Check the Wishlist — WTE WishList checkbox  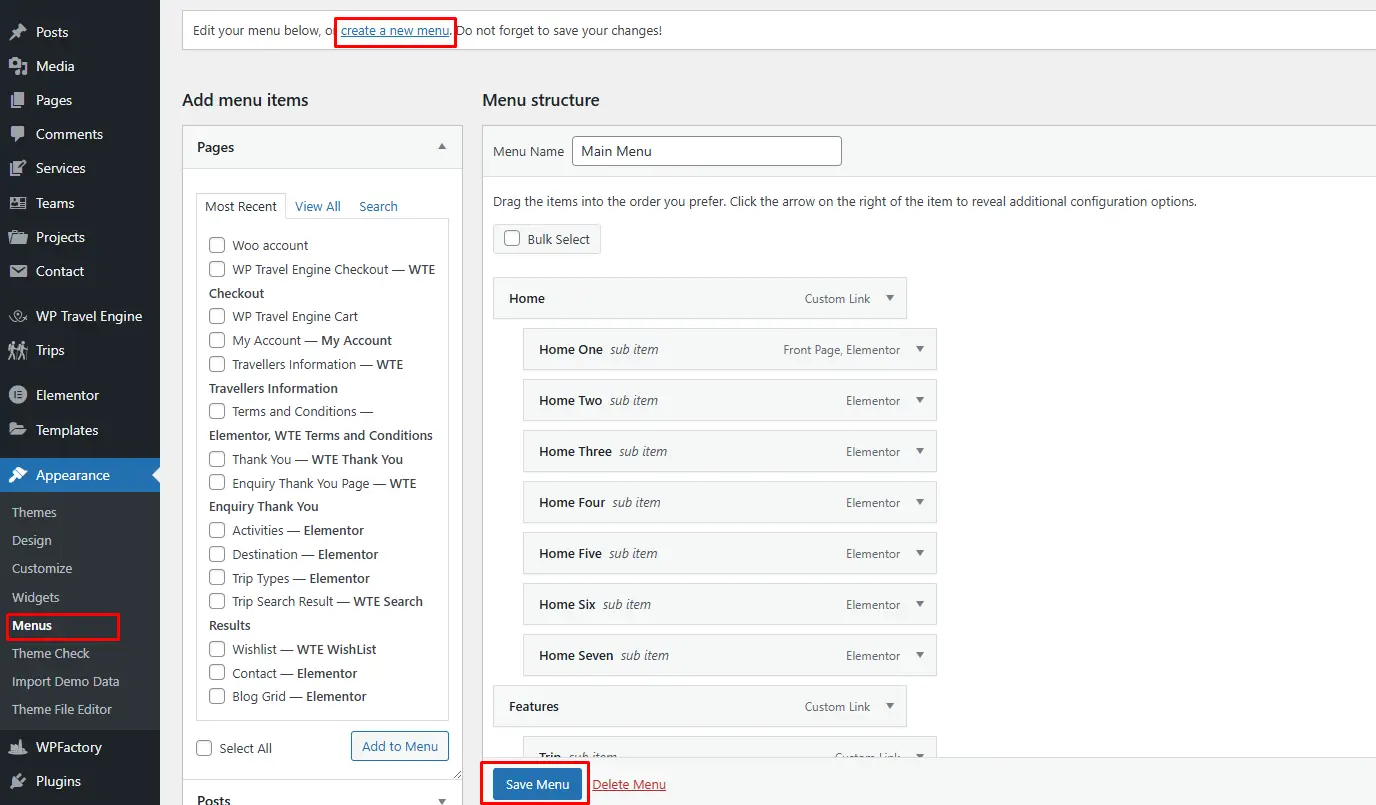[x=217, y=649]
